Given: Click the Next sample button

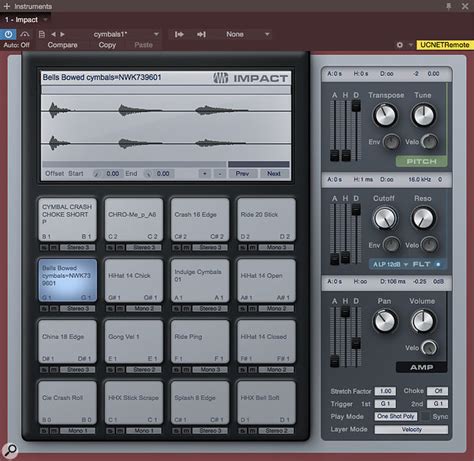Looking at the screenshot, I should pos(274,173).
